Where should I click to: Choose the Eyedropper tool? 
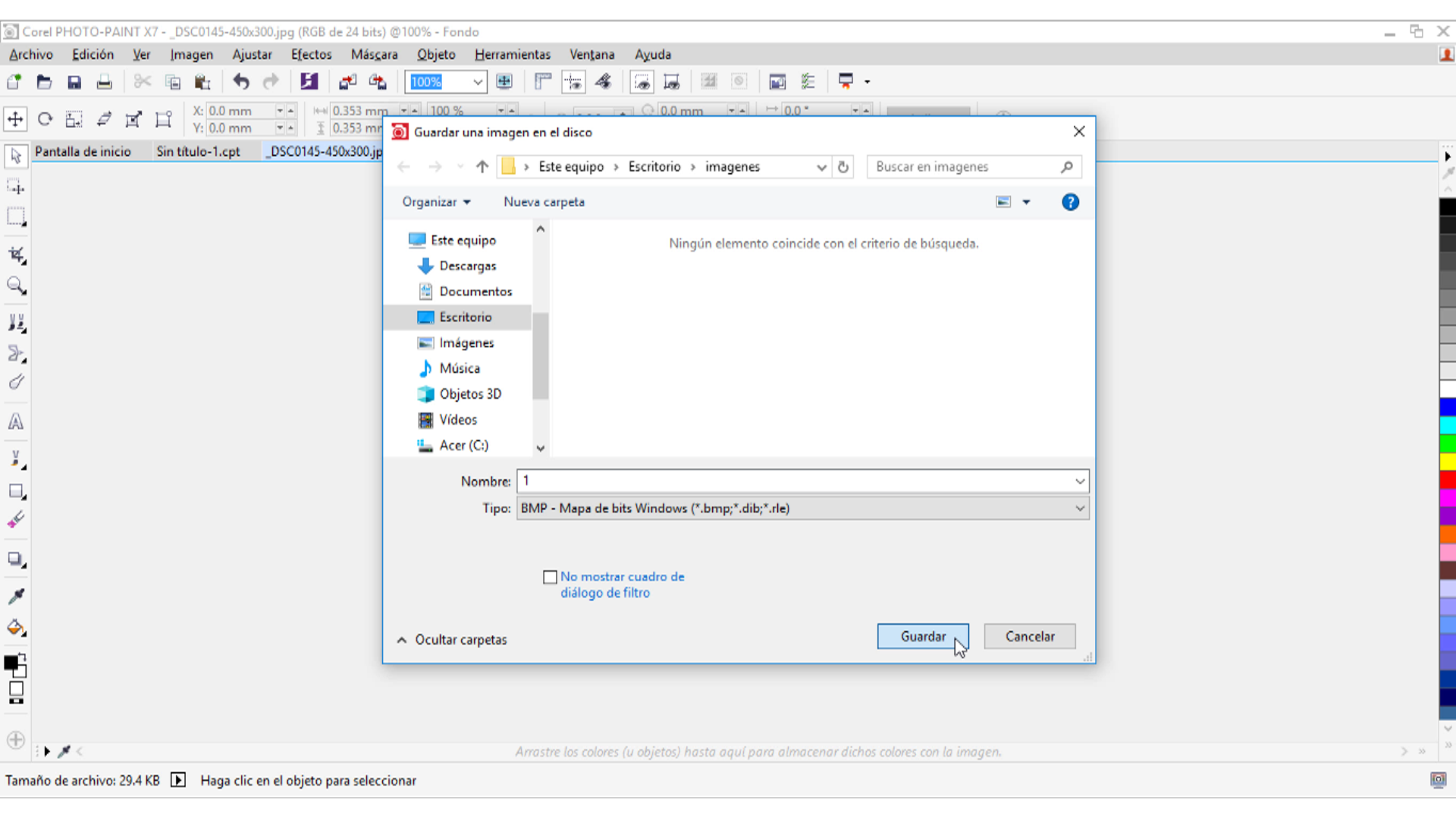tap(16, 597)
